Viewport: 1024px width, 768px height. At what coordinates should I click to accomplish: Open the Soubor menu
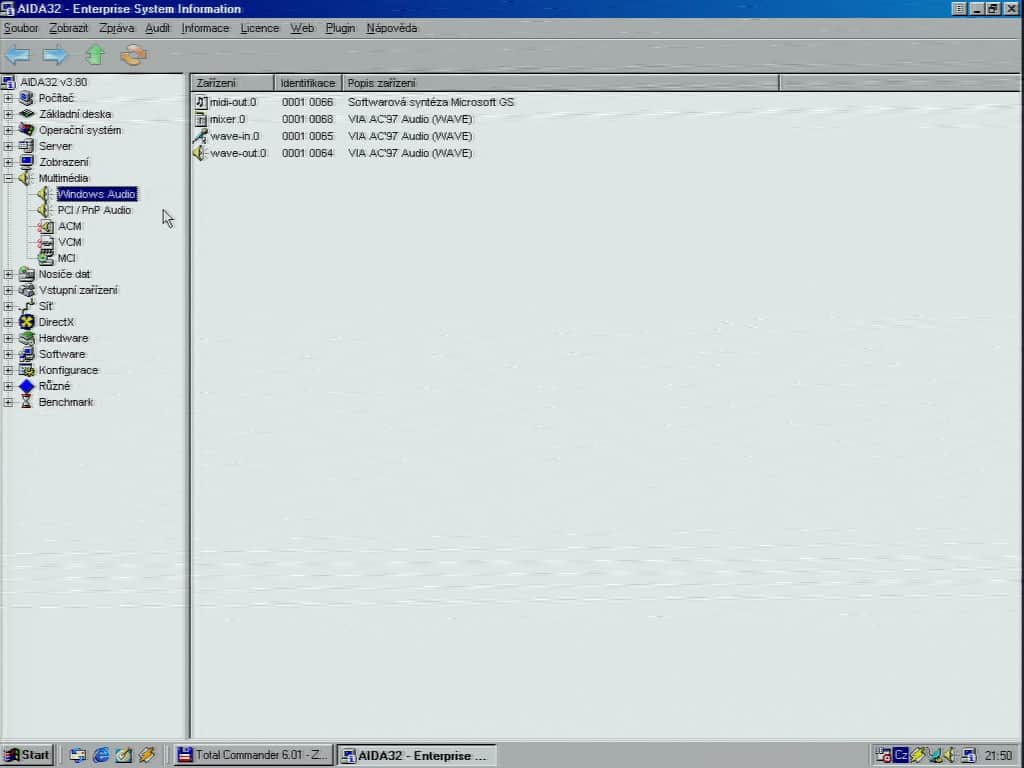tap(21, 28)
